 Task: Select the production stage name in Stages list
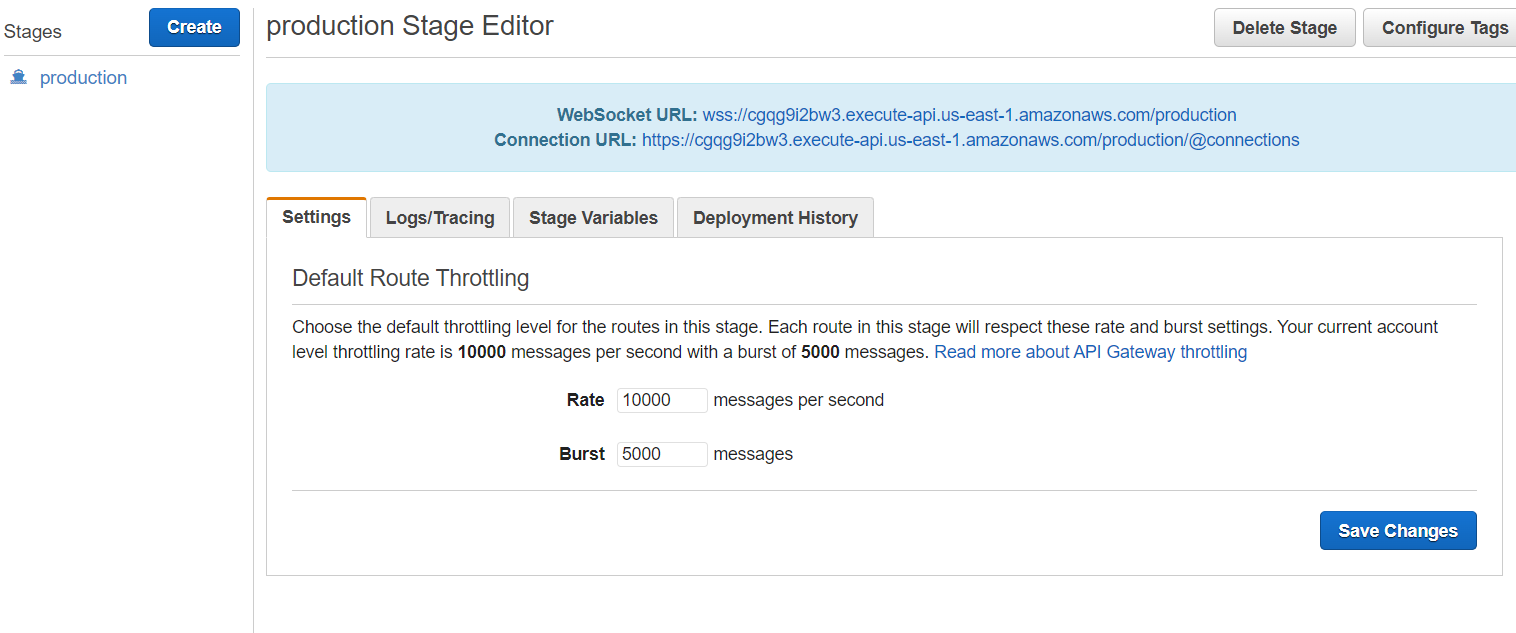(83, 78)
